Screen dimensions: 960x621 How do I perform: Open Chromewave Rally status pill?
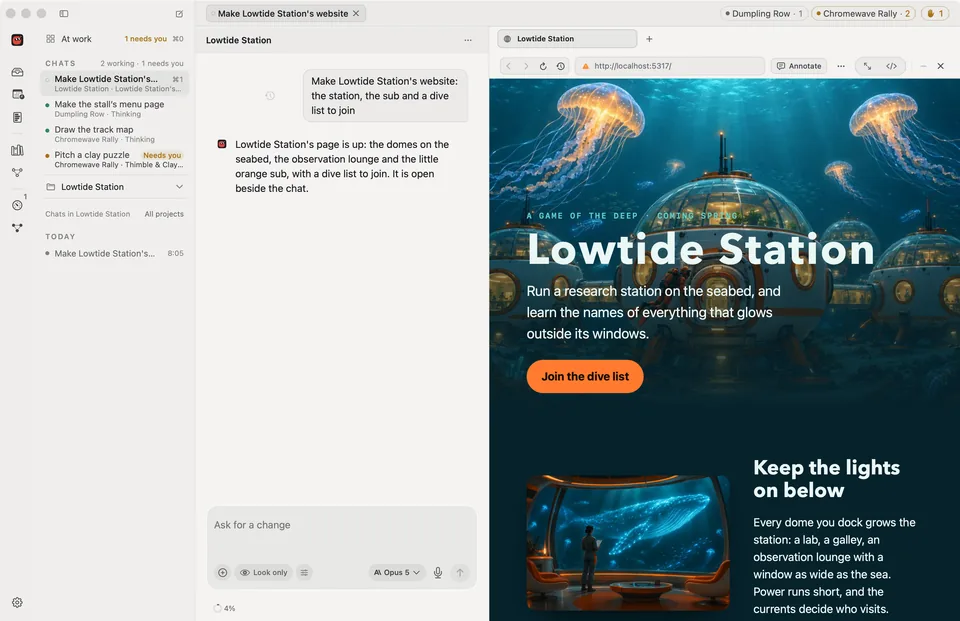tap(863, 13)
